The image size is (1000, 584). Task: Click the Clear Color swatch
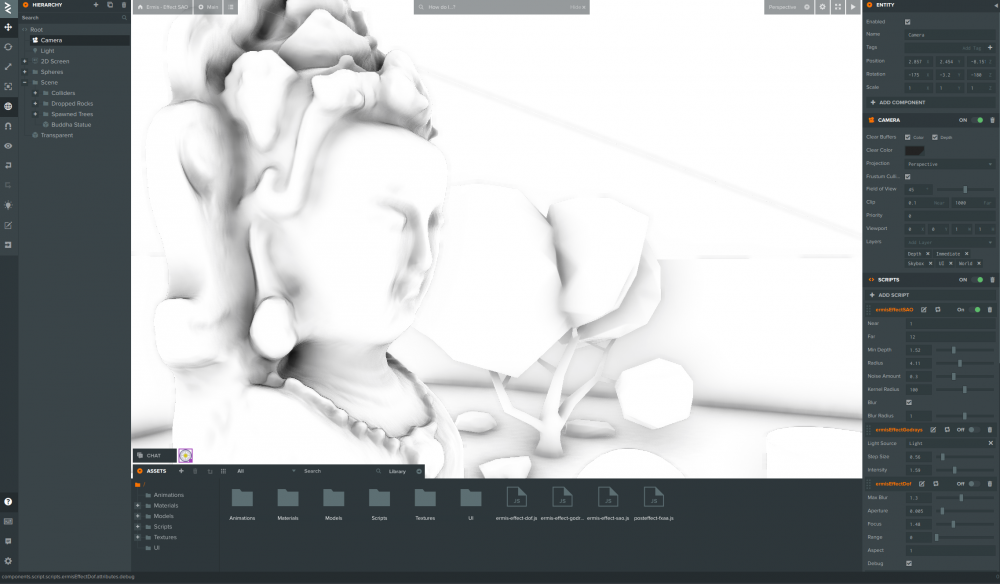pyautogui.click(x=914, y=150)
